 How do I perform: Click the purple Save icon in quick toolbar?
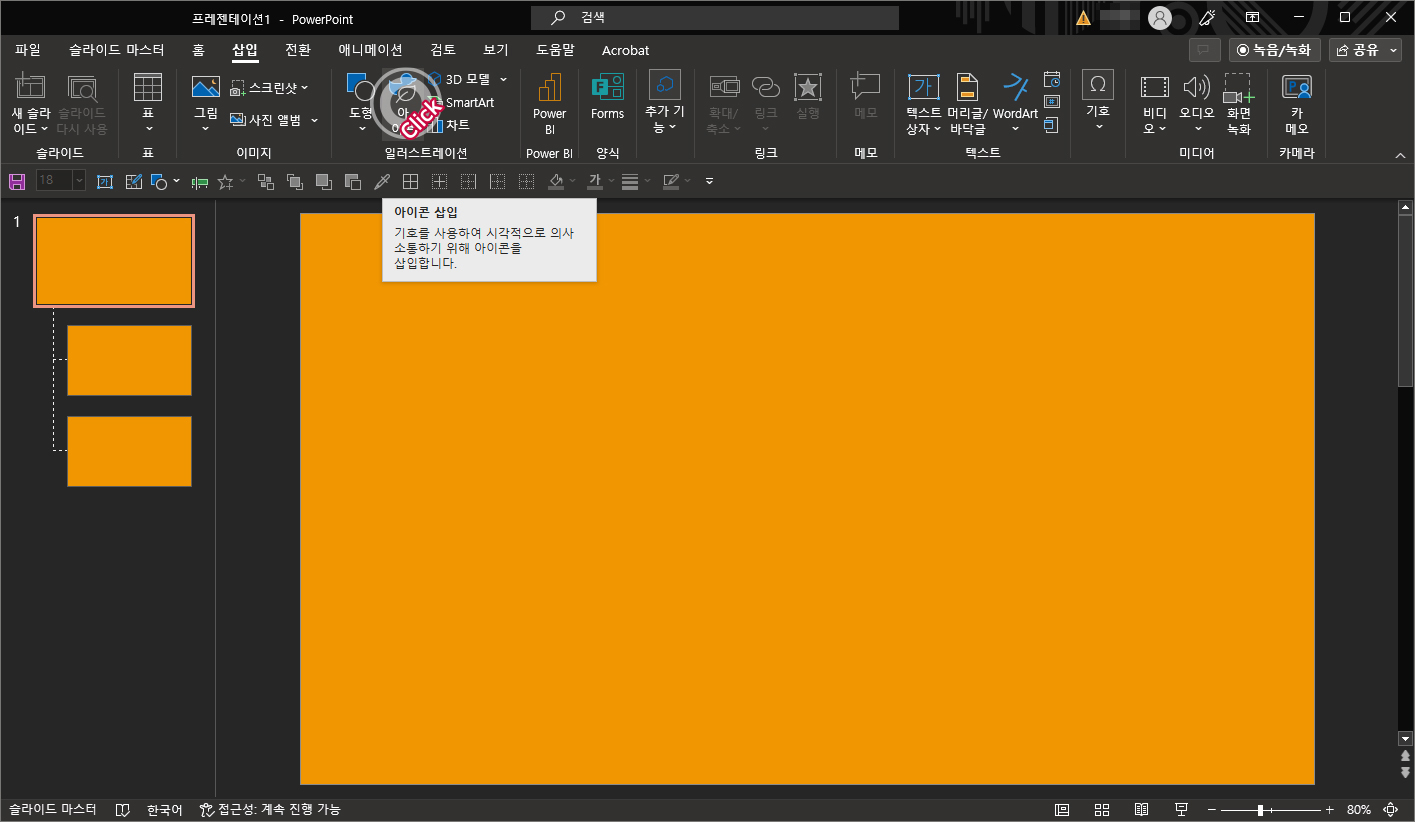[17, 181]
